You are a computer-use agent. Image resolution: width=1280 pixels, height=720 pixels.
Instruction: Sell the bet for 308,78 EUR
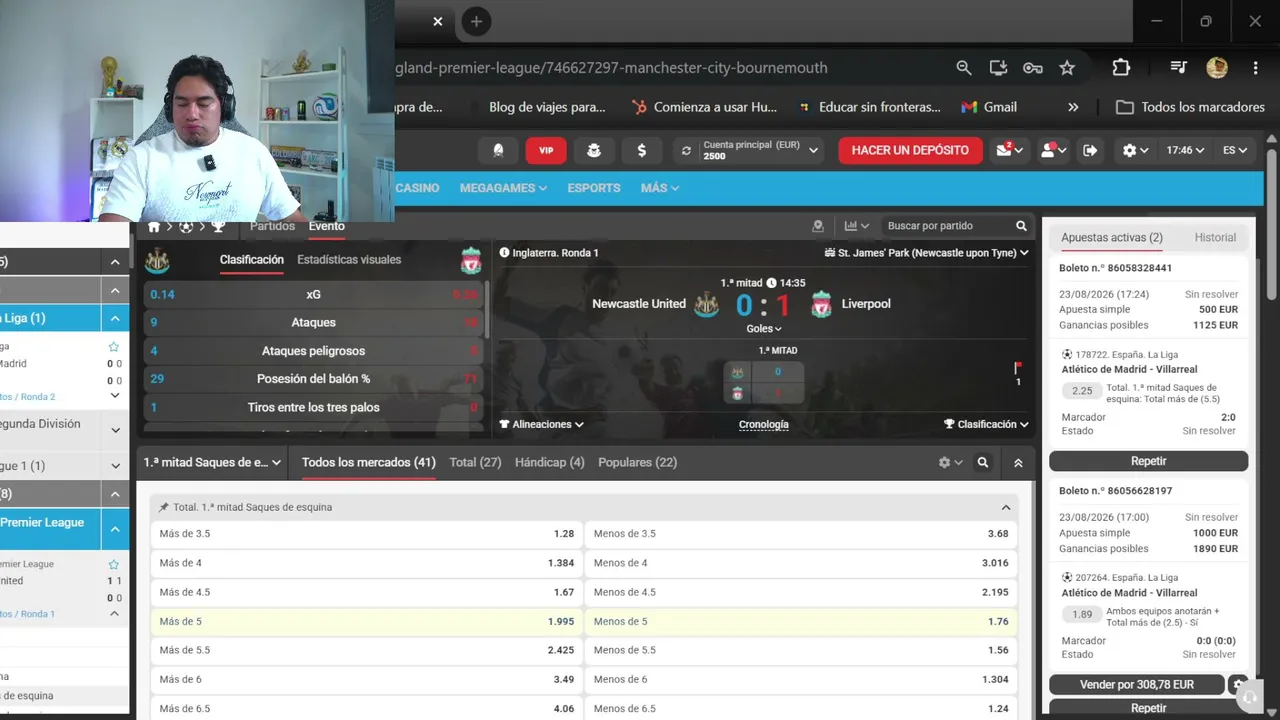coord(1136,685)
